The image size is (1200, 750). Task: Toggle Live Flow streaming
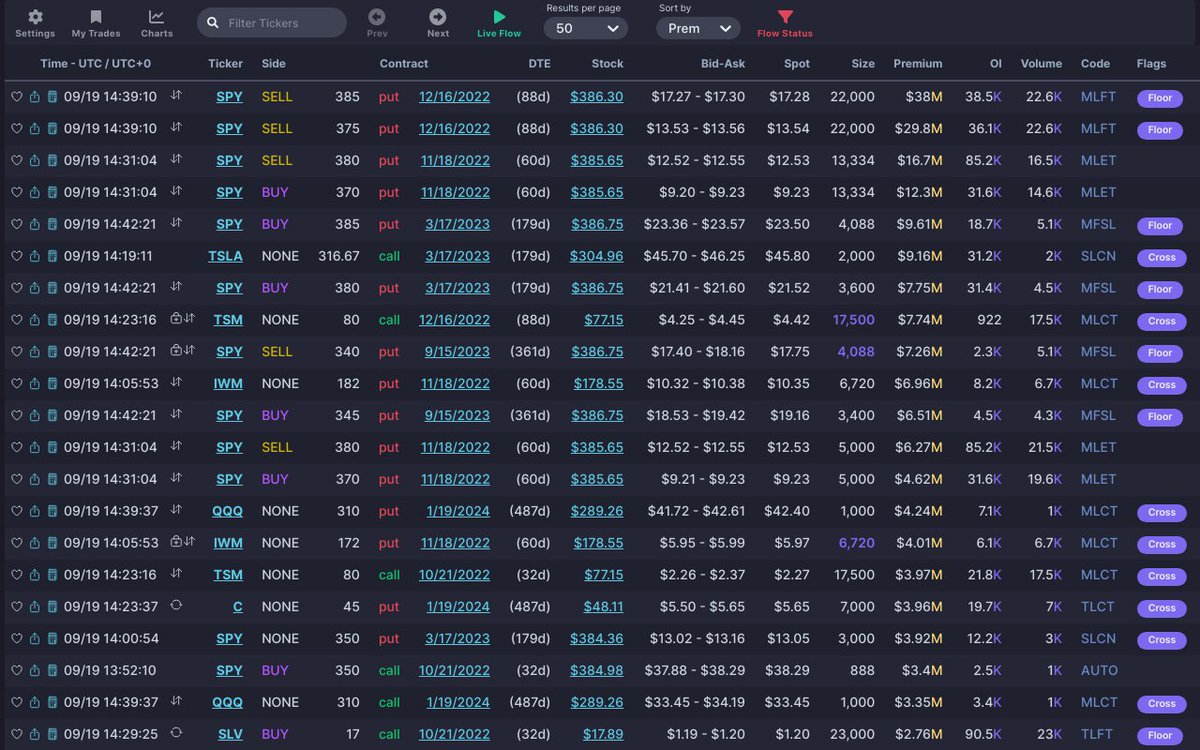pos(498,22)
